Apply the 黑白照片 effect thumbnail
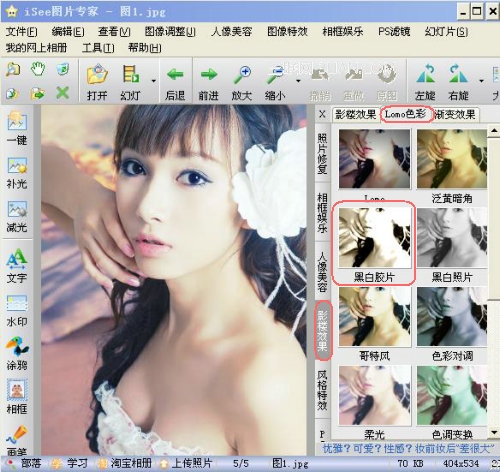The width and height of the screenshot is (500, 472). pos(452,238)
